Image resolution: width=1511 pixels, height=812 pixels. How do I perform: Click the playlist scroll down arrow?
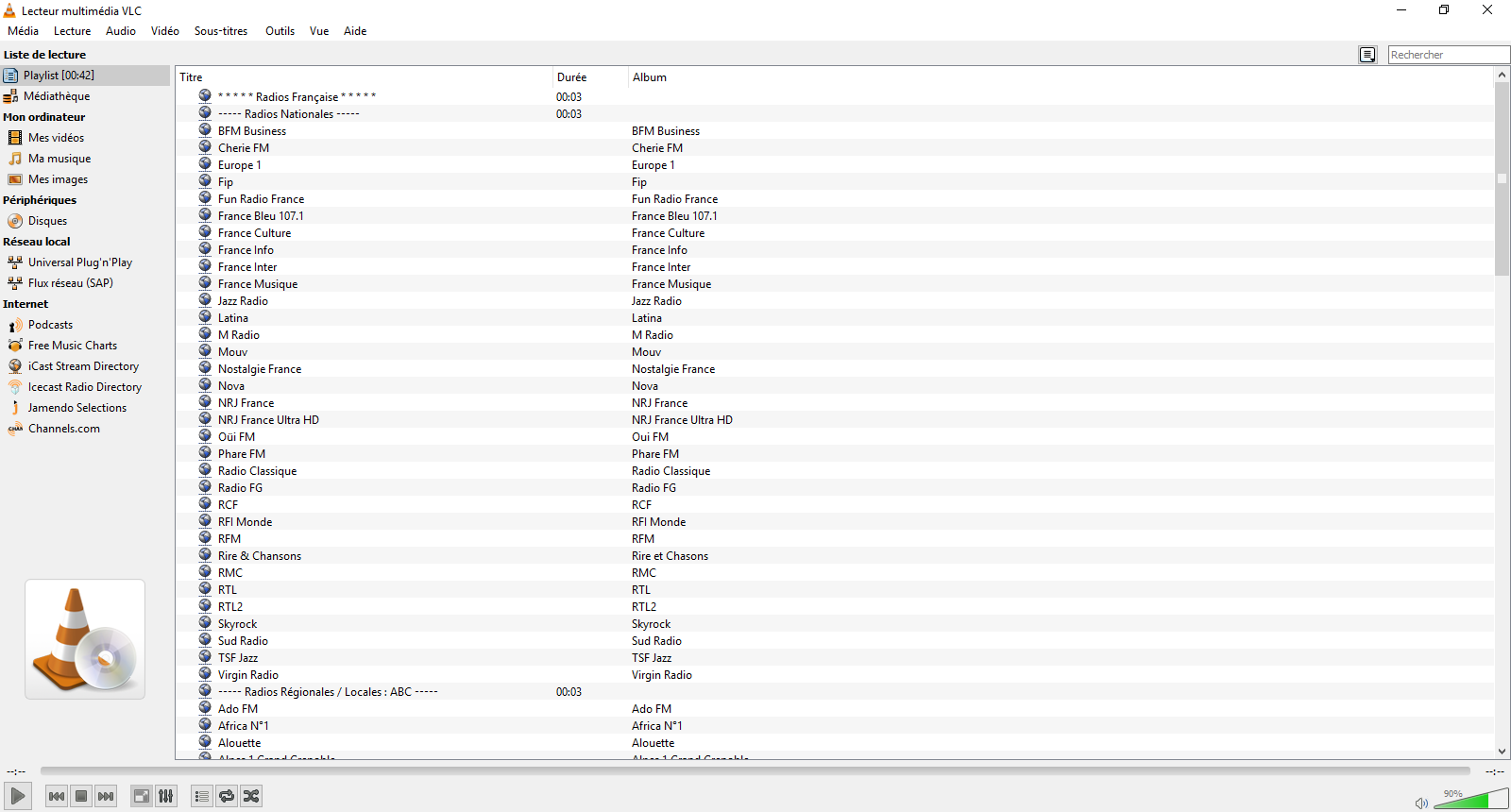click(x=1502, y=752)
